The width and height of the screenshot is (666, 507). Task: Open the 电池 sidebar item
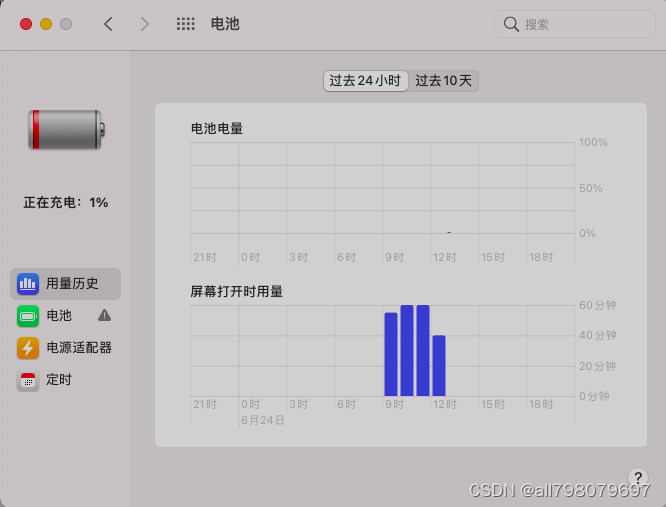65,316
